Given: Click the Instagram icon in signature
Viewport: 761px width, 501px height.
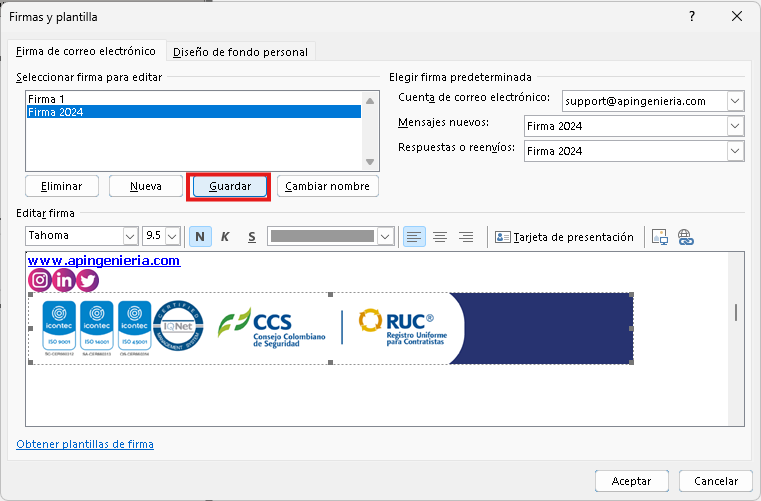Looking at the screenshot, I should 40,280.
